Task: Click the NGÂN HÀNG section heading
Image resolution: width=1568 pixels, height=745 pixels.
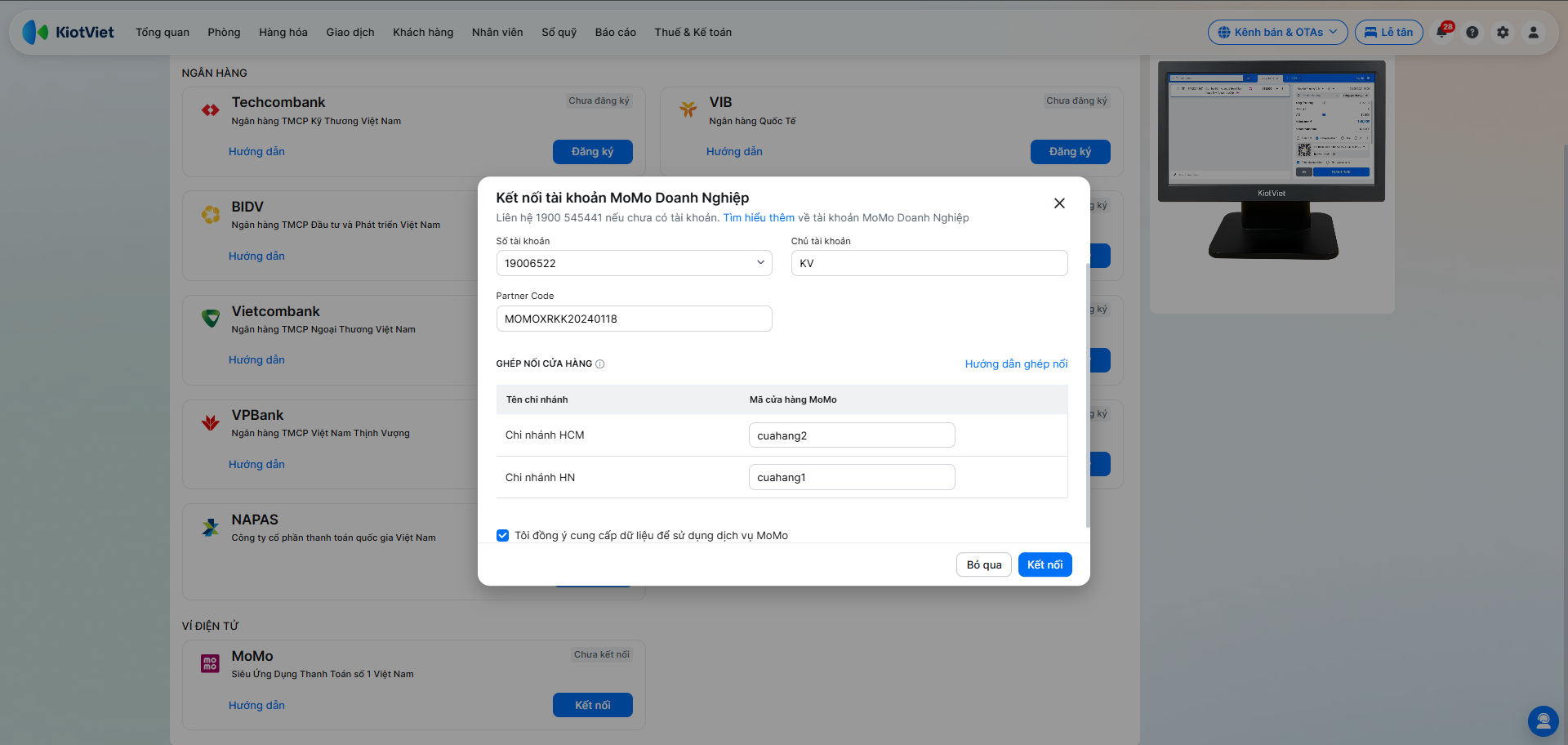Action: point(214,74)
